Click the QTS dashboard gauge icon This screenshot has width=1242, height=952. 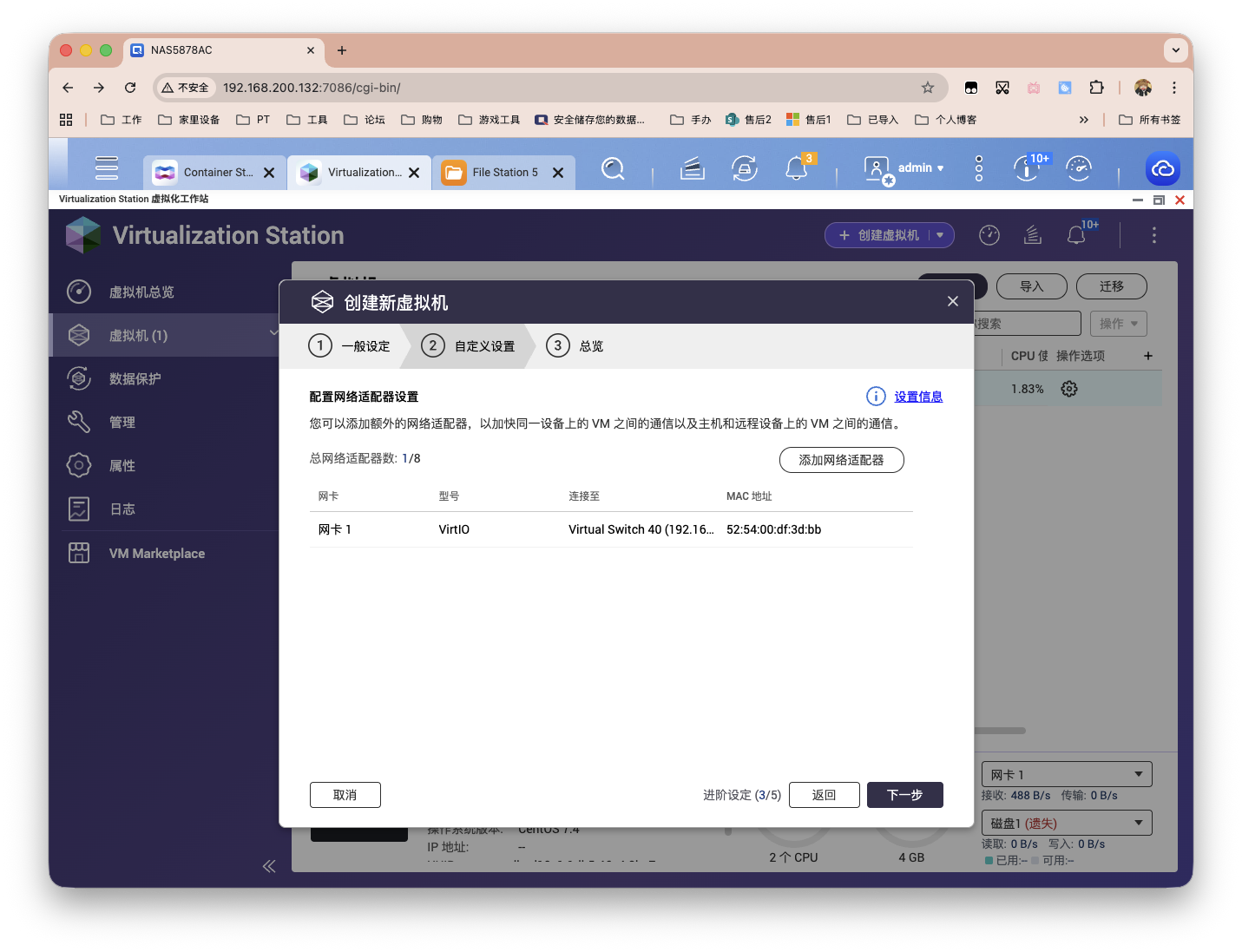1078,168
